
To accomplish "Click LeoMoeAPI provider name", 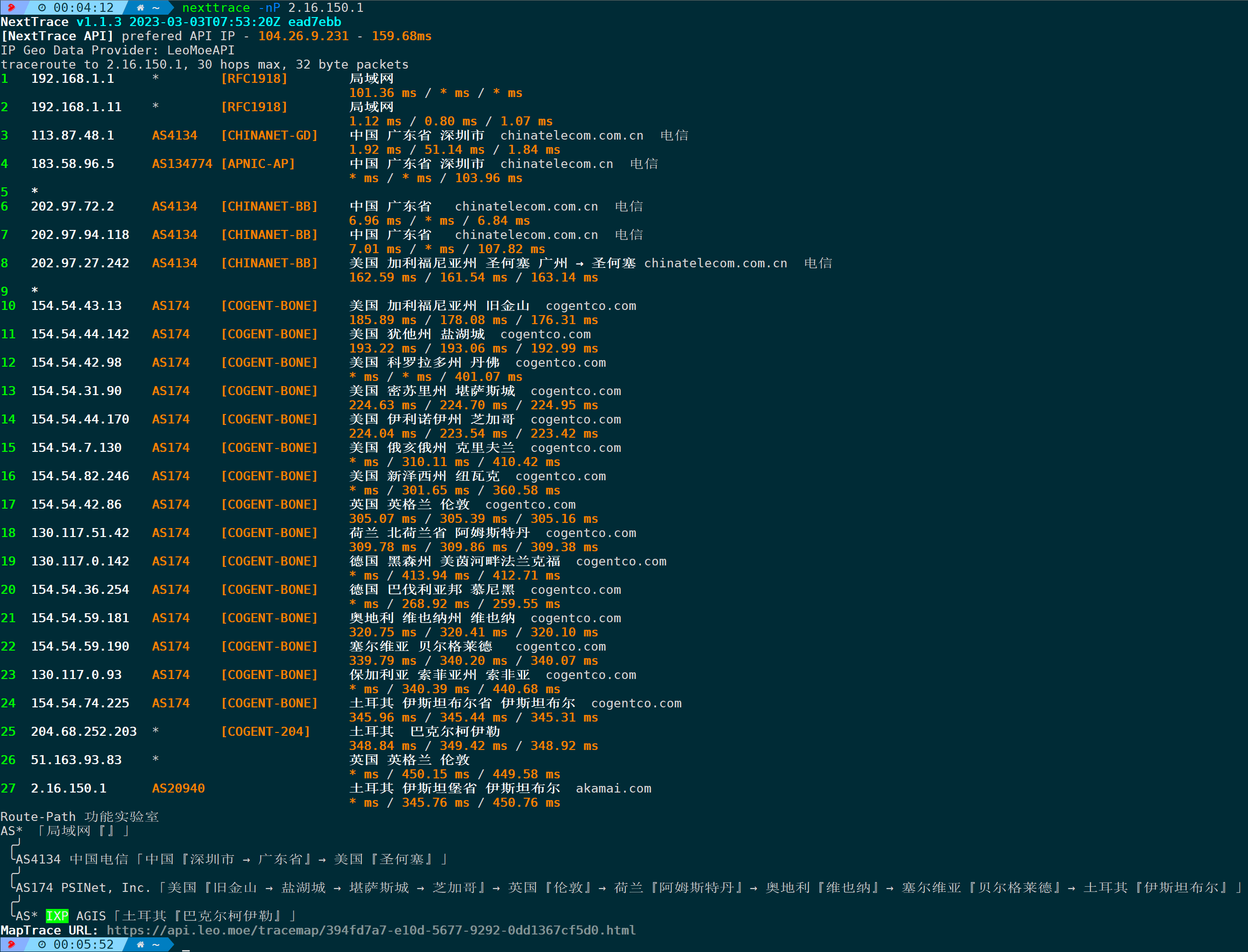I will [x=201, y=50].
